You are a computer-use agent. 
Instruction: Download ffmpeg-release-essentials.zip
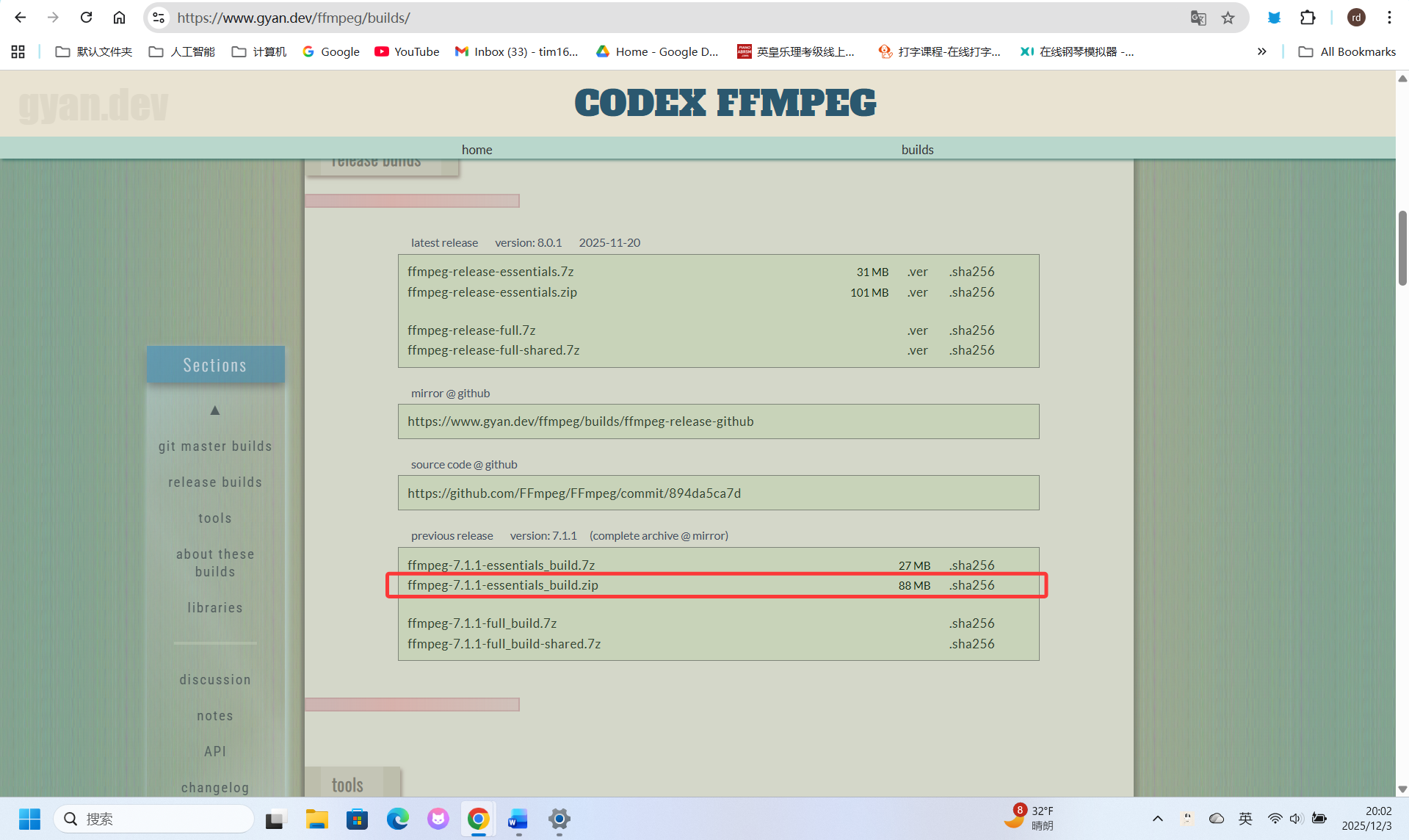pyautogui.click(x=492, y=292)
